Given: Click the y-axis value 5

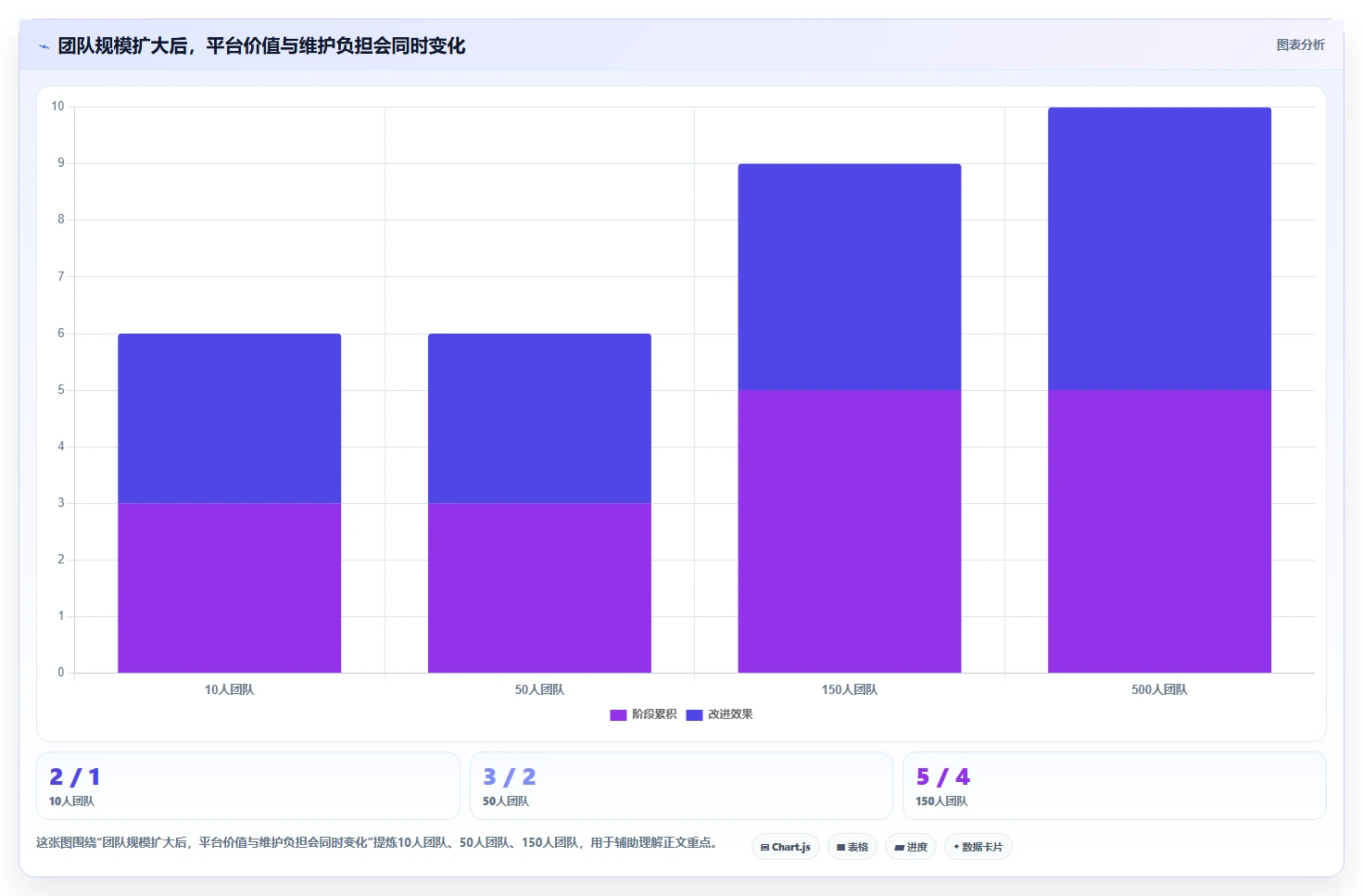Looking at the screenshot, I should (x=61, y=390).
